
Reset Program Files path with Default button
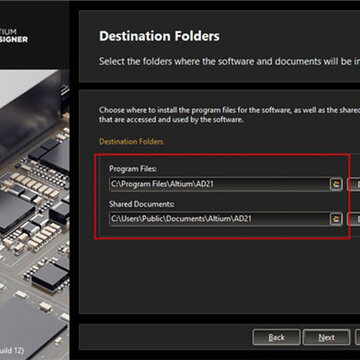tap(354, 184)
